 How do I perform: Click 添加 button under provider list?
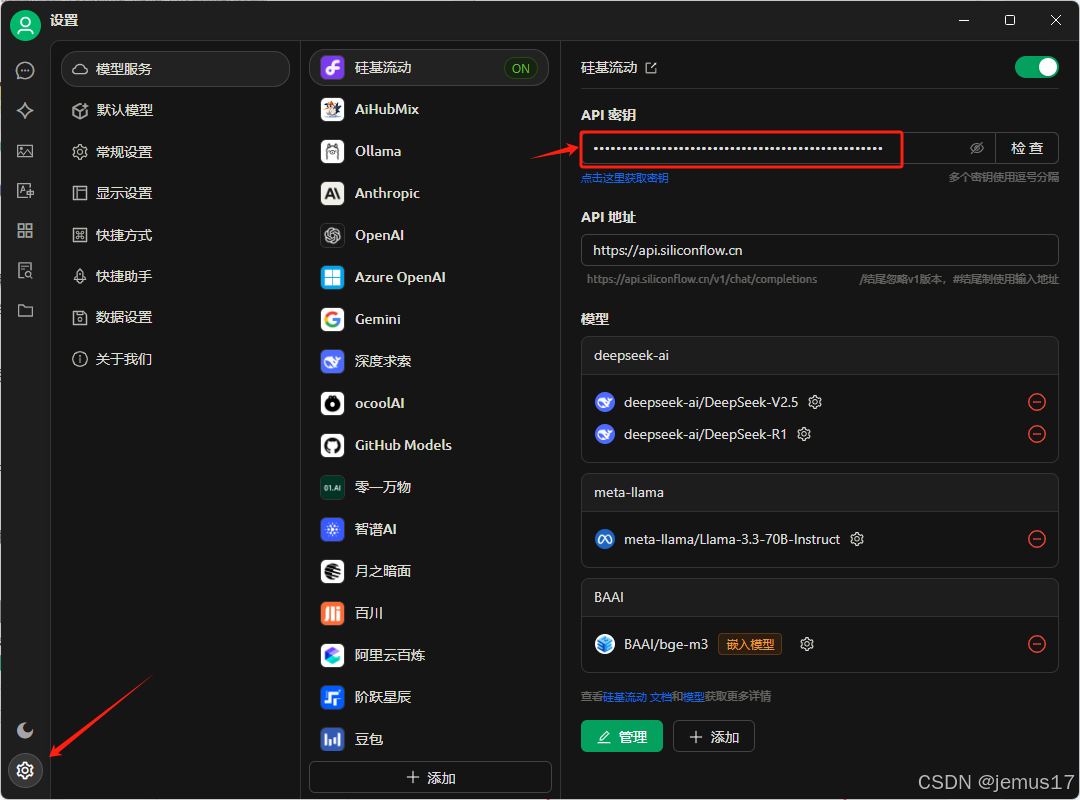coord(430,777)
